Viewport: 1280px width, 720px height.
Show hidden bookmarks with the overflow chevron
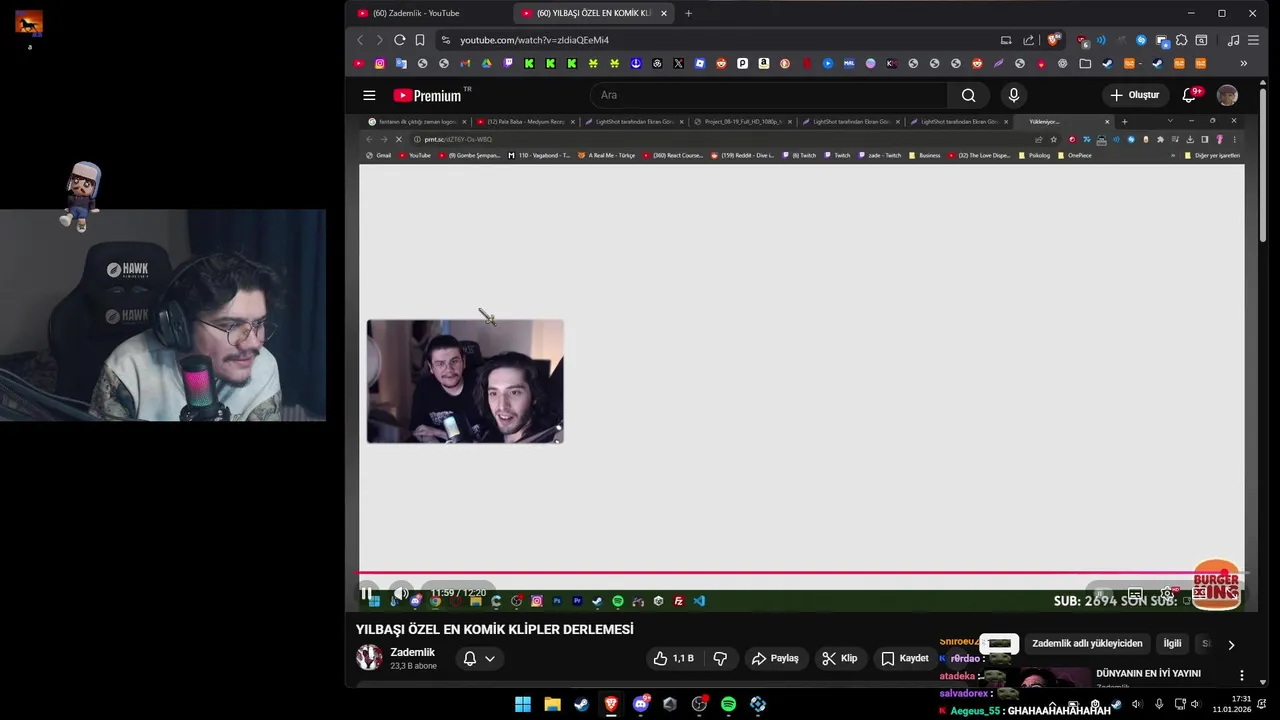1243,63
